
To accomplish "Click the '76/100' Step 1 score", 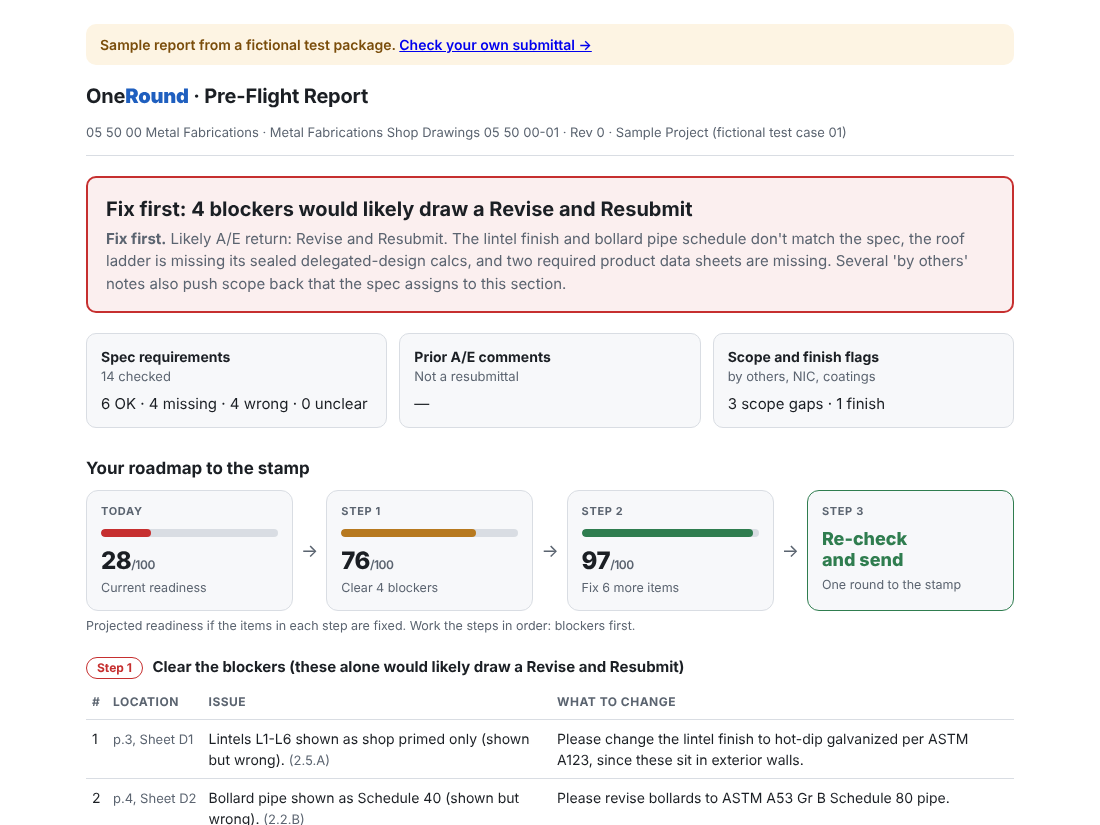I will pyautogui.click(x=367, y=561).
